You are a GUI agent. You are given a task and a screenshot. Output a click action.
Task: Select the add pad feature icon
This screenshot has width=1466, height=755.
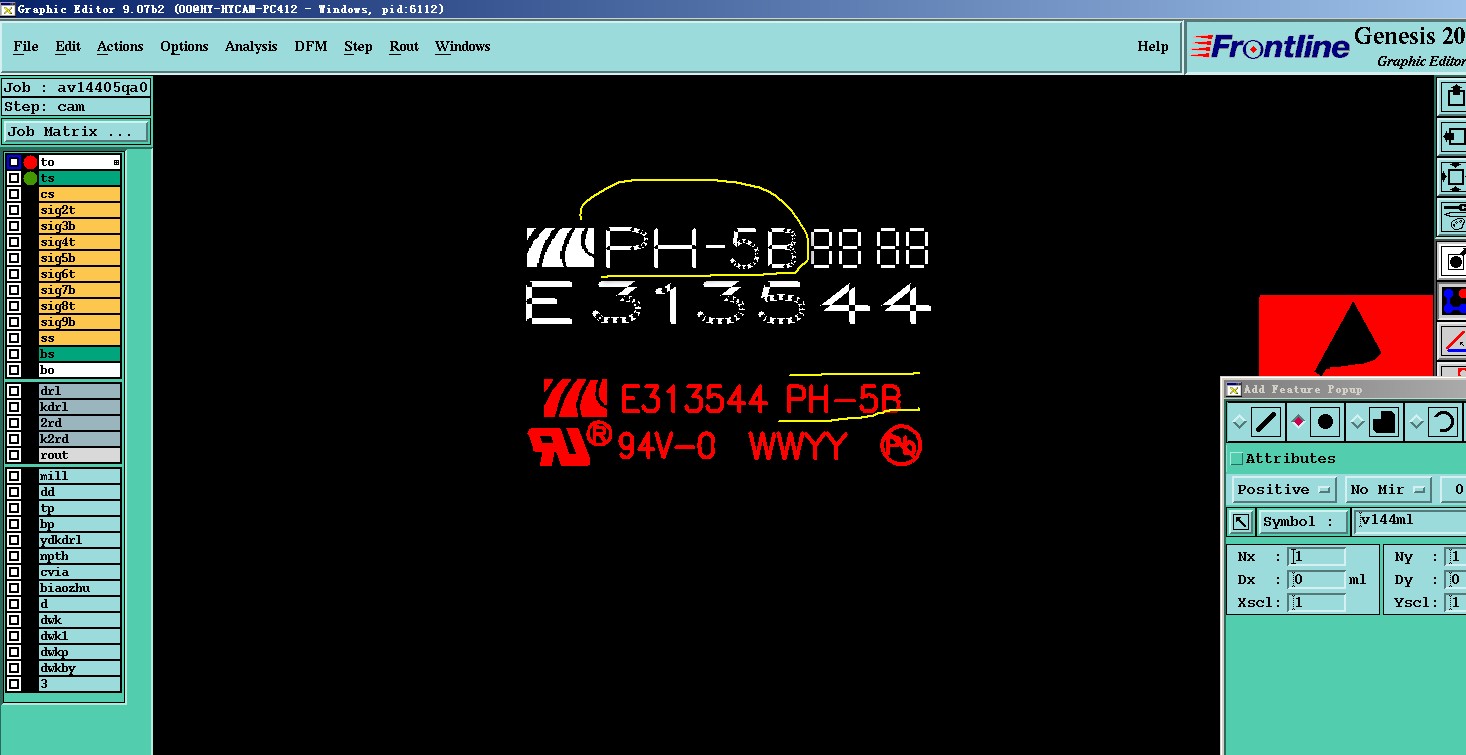[1325, 422]
